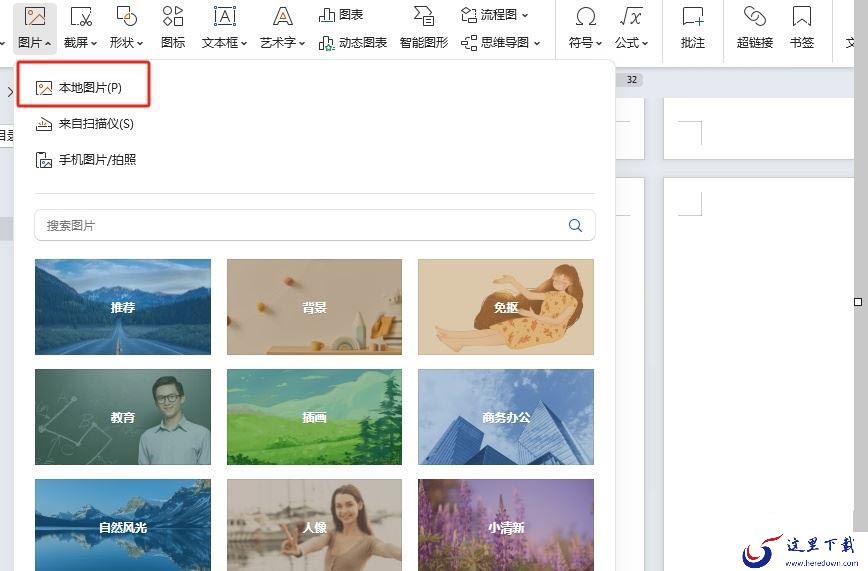Choose 本地图片(P) from the menu

tap(83, 88)
